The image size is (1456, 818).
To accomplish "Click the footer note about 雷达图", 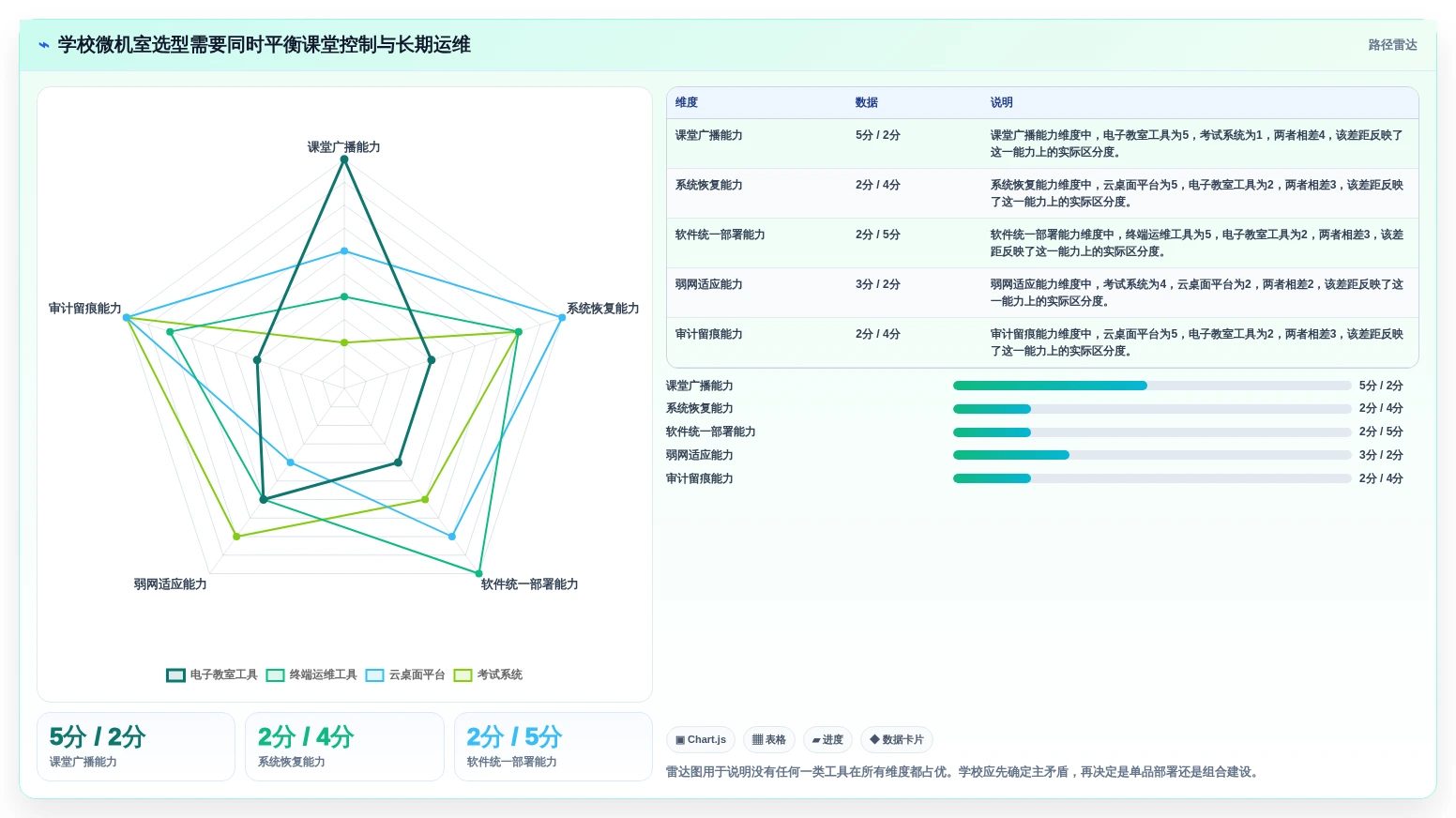I will pyautogui.click(x=963, y=772).
